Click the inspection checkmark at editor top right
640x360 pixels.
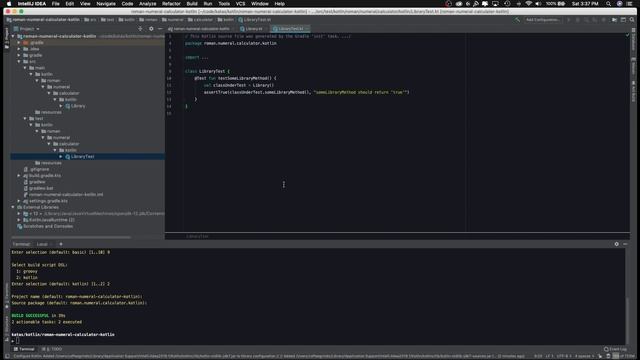pos(627,36)
